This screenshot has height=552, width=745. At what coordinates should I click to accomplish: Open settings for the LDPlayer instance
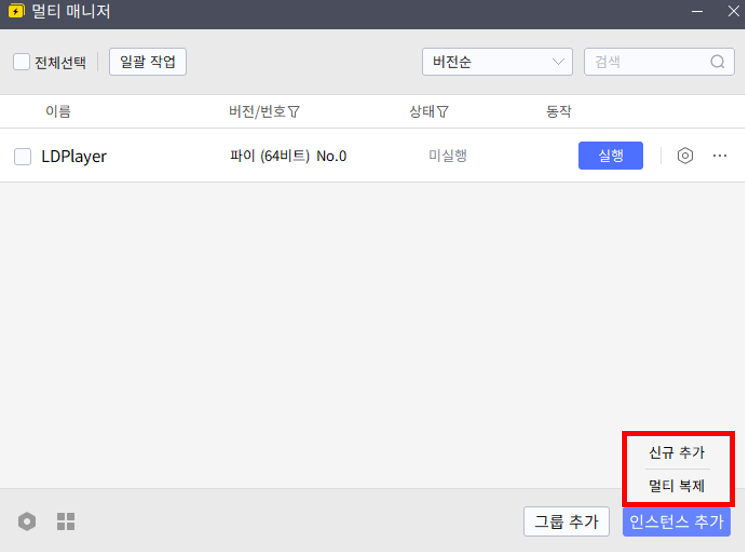(x=685, y=156)
